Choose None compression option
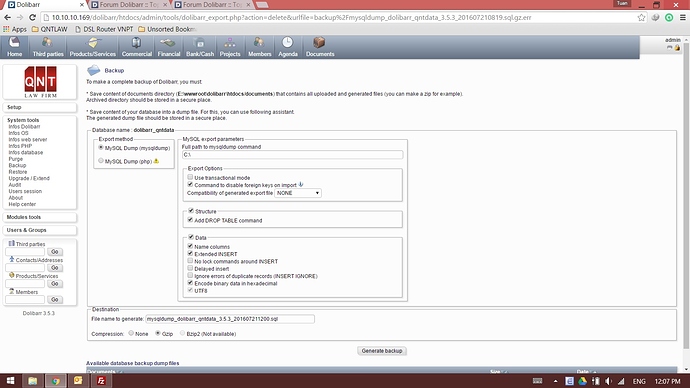 click(x=131, y=333)
